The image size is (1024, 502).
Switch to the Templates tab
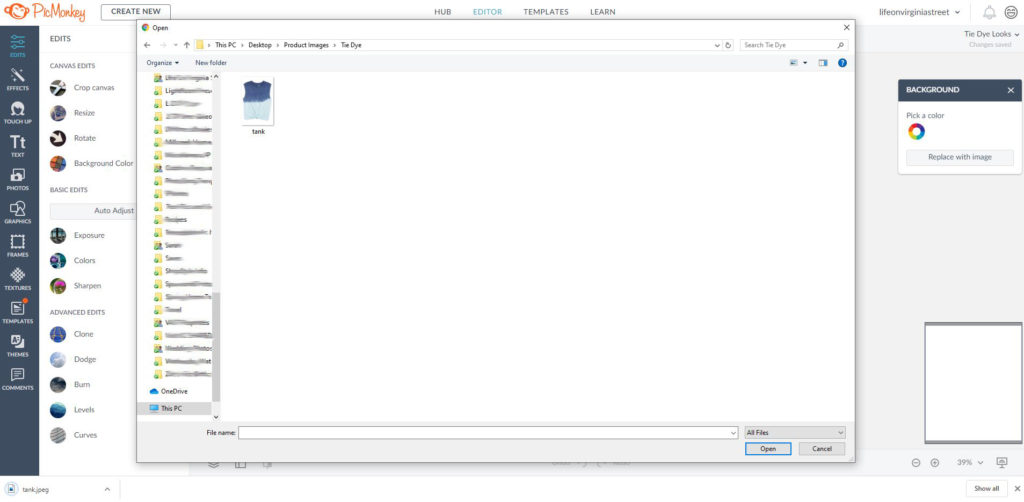click(545, 12)
